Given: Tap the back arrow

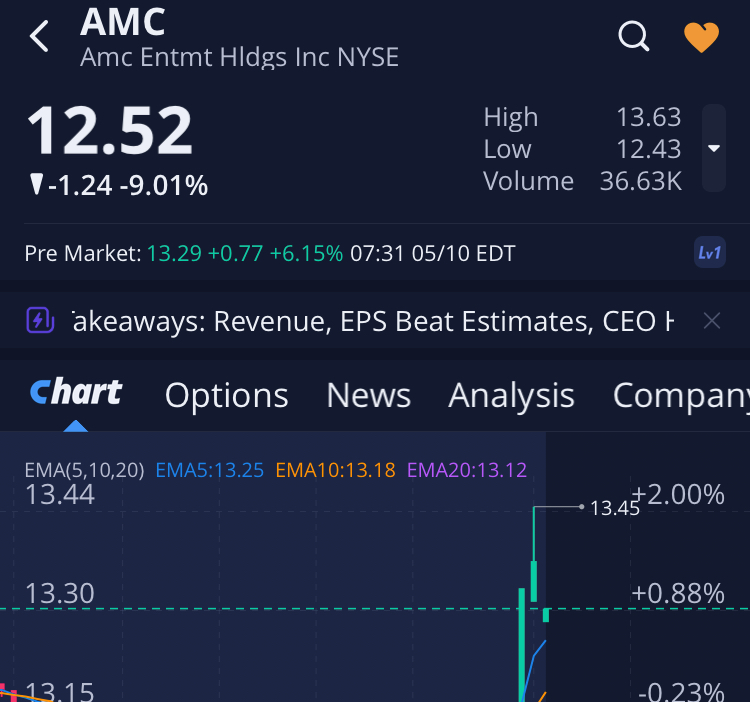Looking at the screenshot, I should [x=39, y=37].
